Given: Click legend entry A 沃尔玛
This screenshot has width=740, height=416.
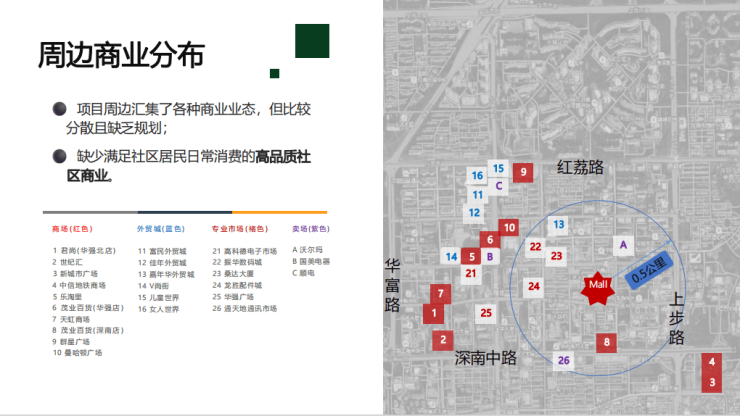Looking at the screenshot, I should click(310, 250).
